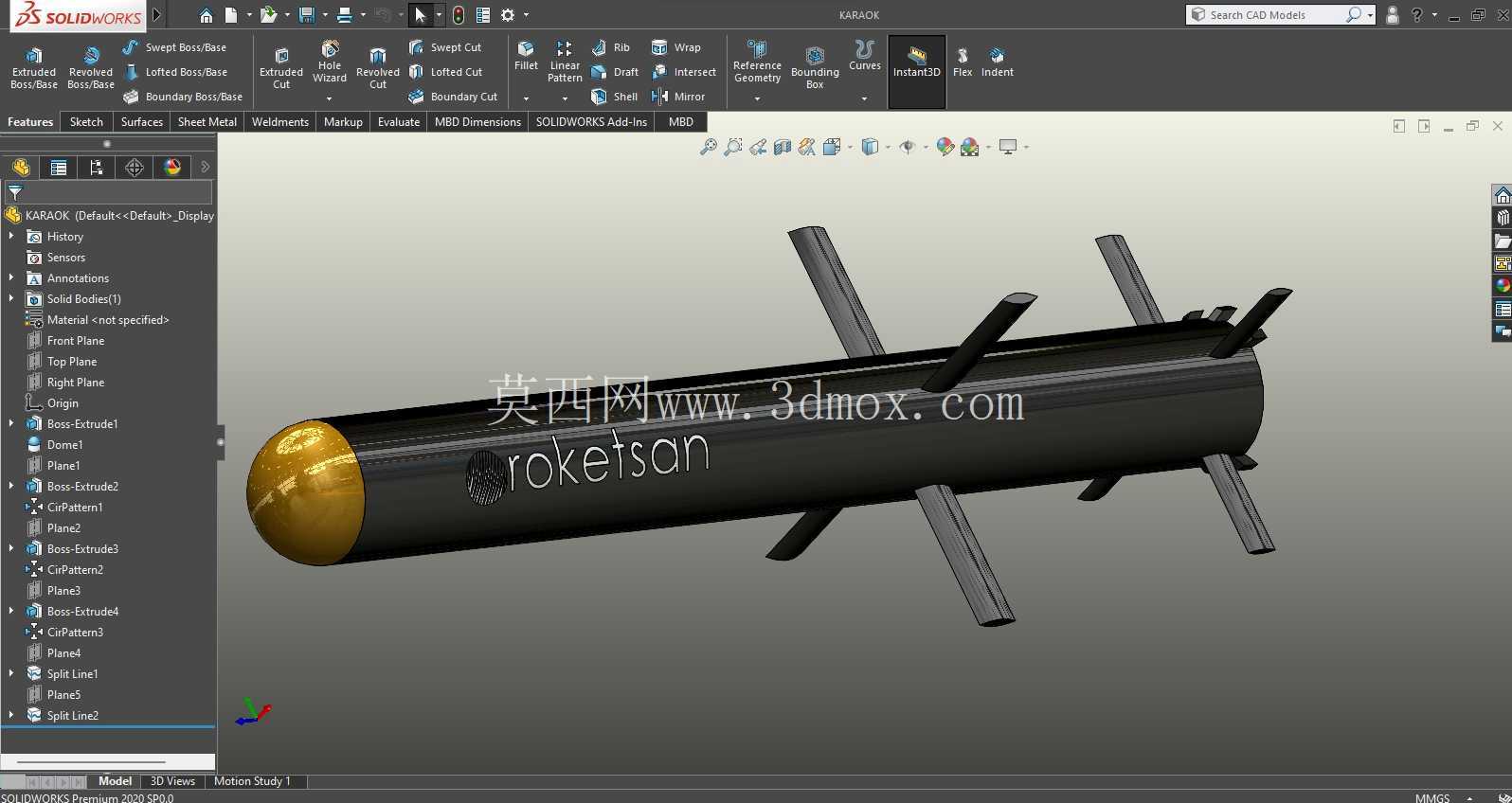Image resolution: width=1512 pixels, height=803 pixels.
Task: Open the SOLIDWORKS Add-Ins tab
Action: pos(591,122)
